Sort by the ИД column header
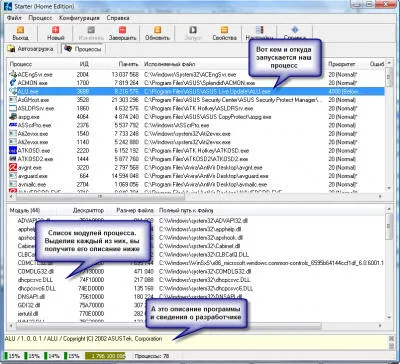This screenshot has width=400, height=364. (x=85, y=64)
